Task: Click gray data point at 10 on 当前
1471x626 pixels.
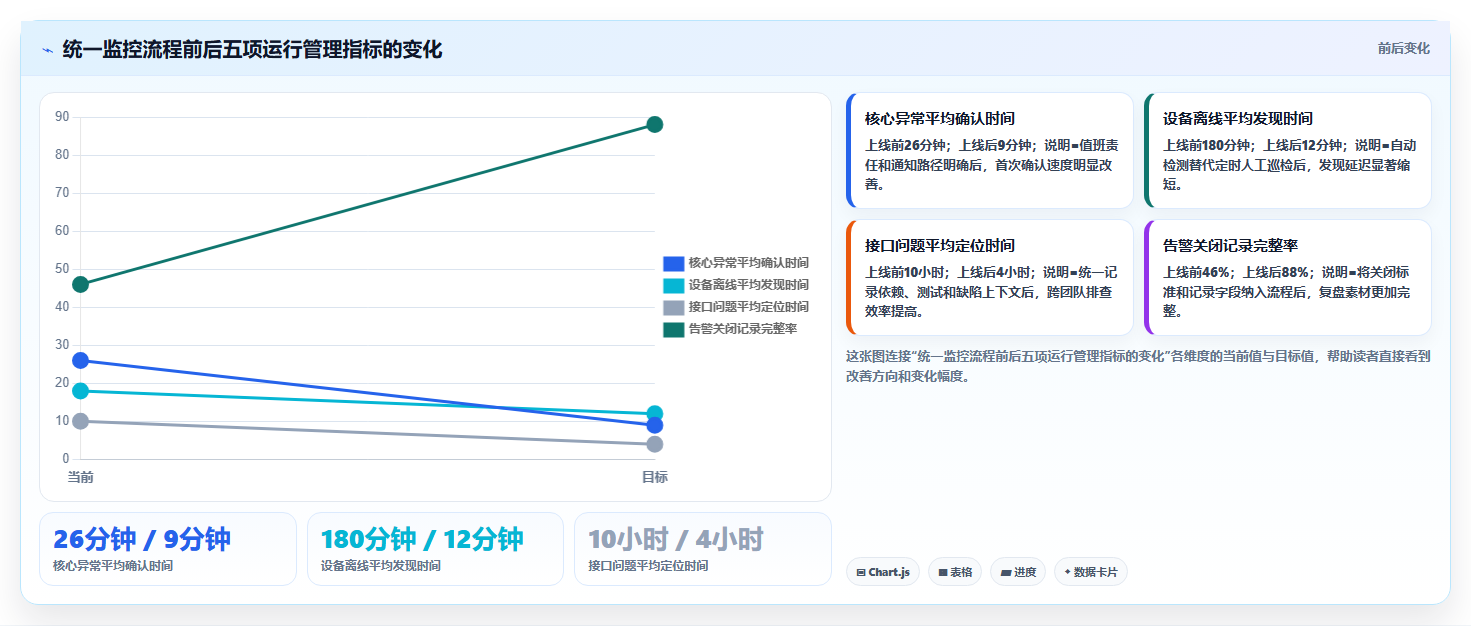Action: pos(80,421)
